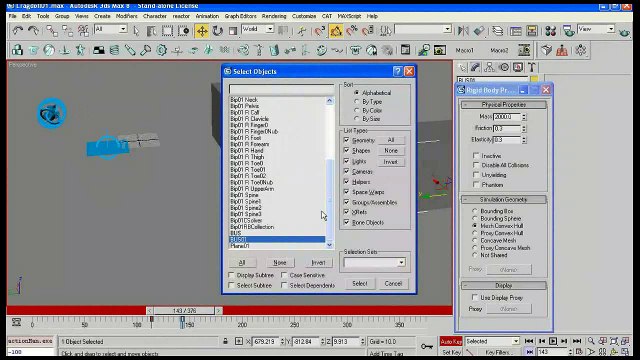Activate the Select and Scale tool

(233, 31)
